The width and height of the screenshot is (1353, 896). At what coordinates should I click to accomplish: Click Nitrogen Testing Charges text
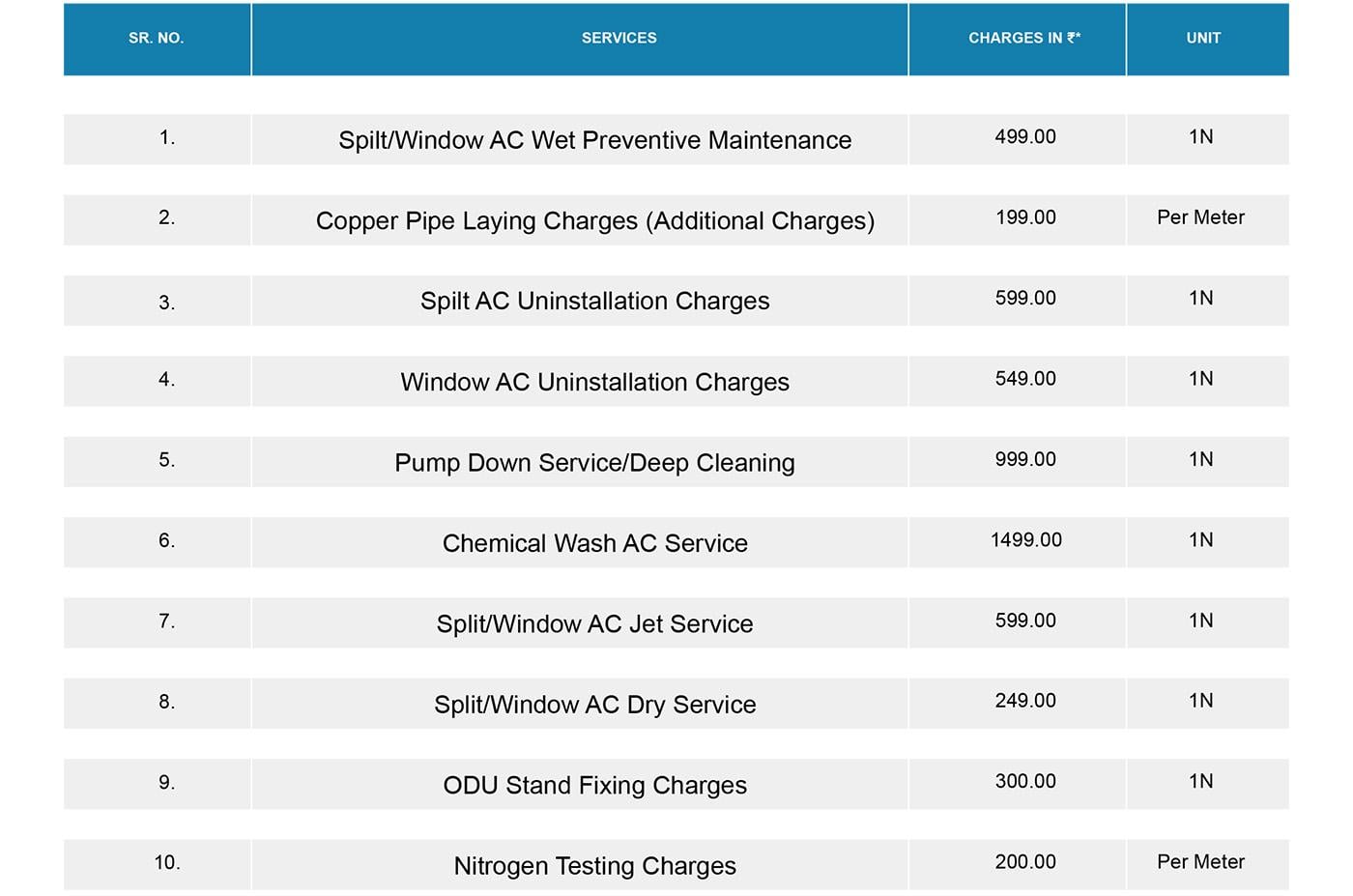[x=594, y=866]
